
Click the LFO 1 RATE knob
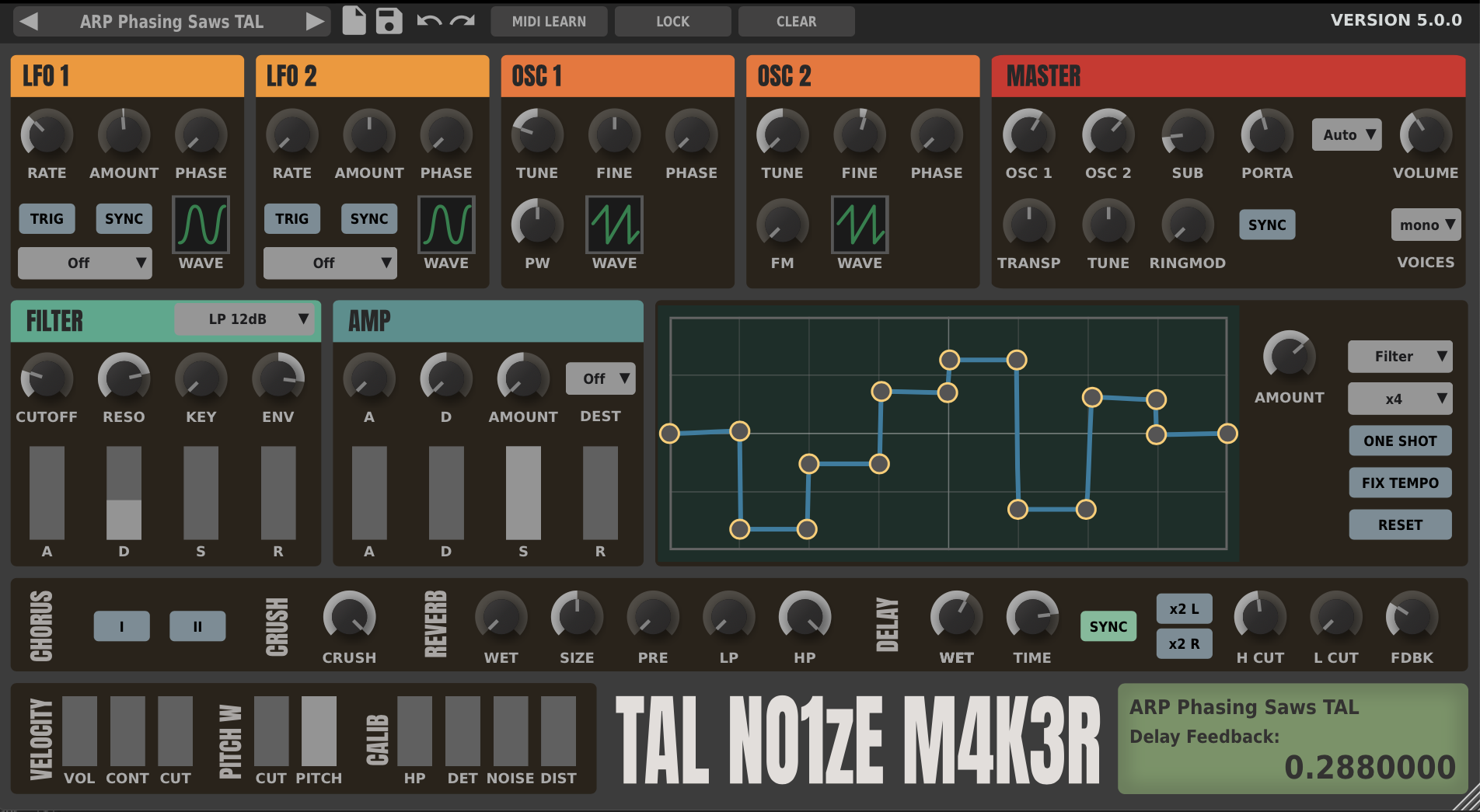click(x=47, y=134)
